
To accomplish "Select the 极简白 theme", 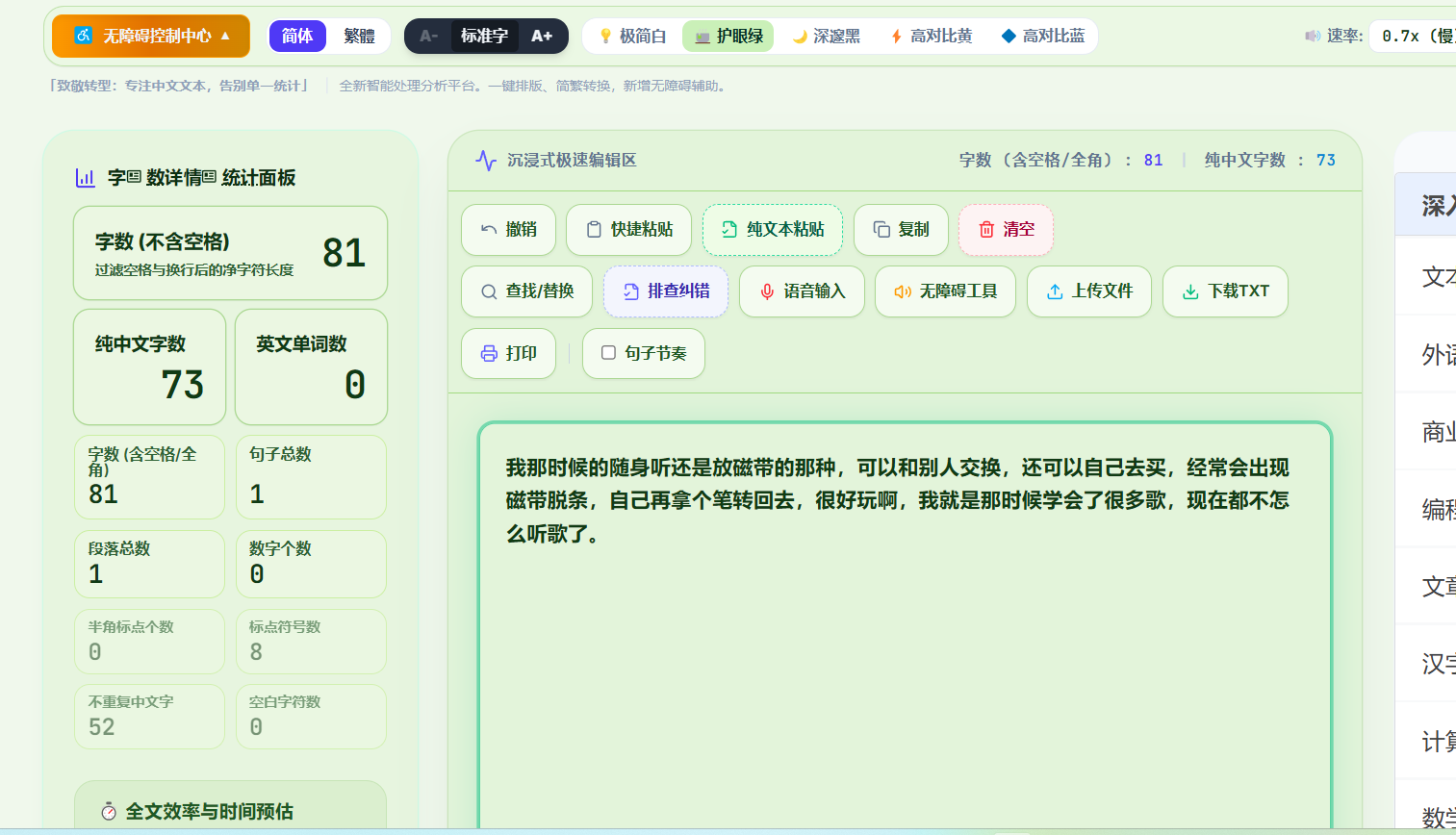I will click(632, 36).
